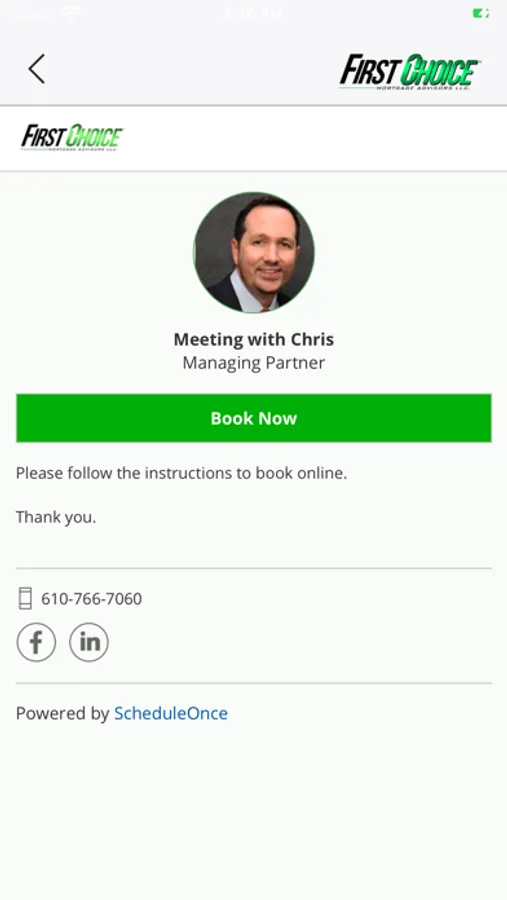Image resolution: width=507 pixels, height=900 pixels.
Task: Tap the Managing Partner subtitle
Action: pos(254,363)
